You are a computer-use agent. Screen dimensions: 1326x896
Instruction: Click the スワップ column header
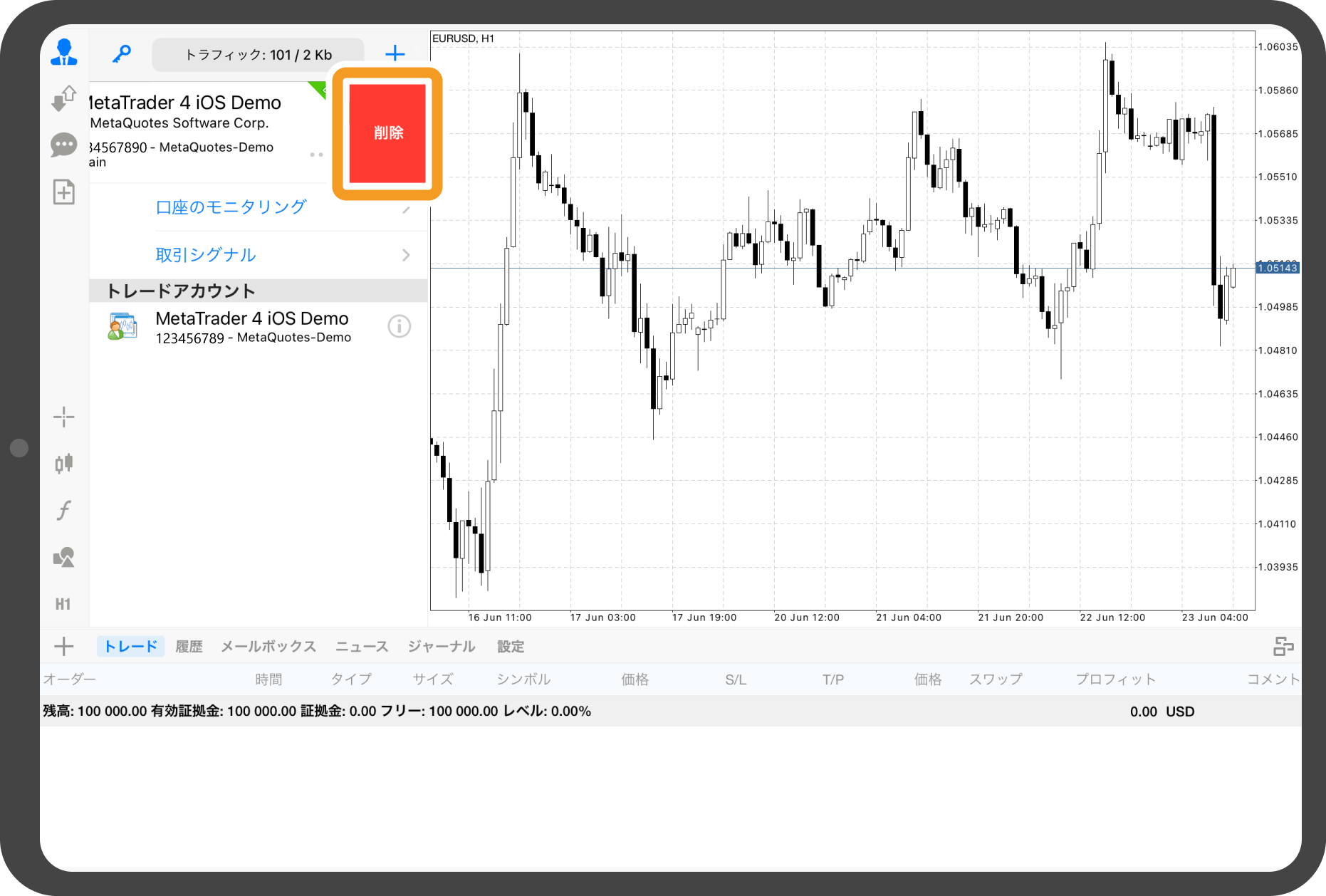(996, 679)
